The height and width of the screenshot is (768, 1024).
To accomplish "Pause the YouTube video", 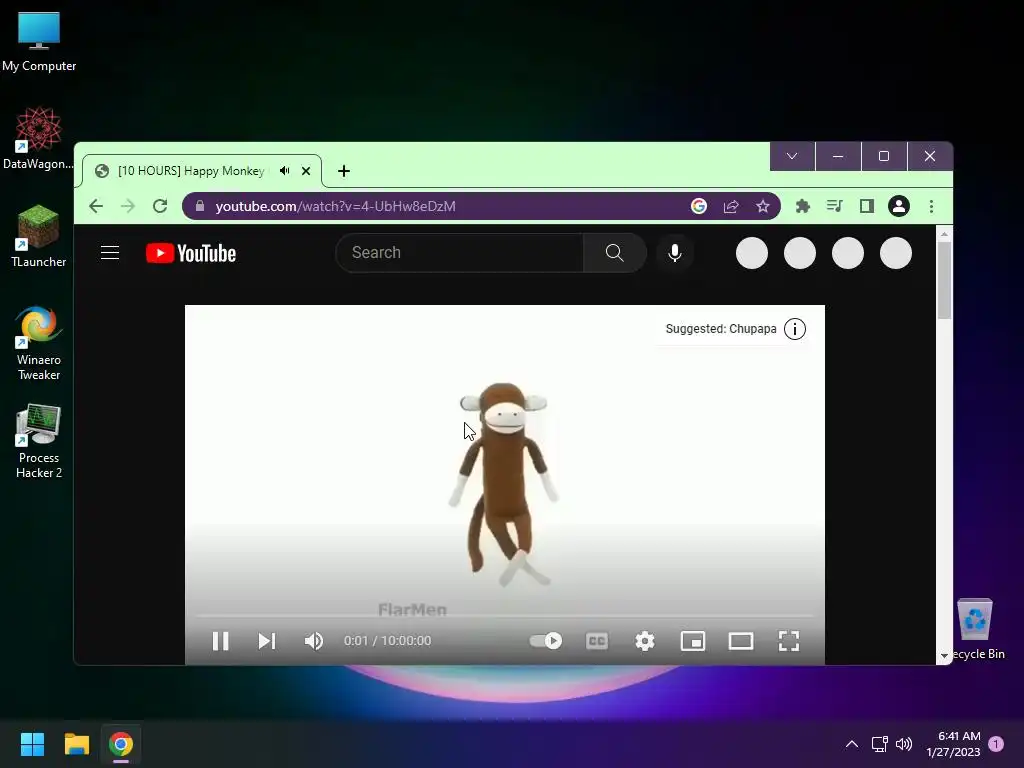I will click(x=221, y=641).
